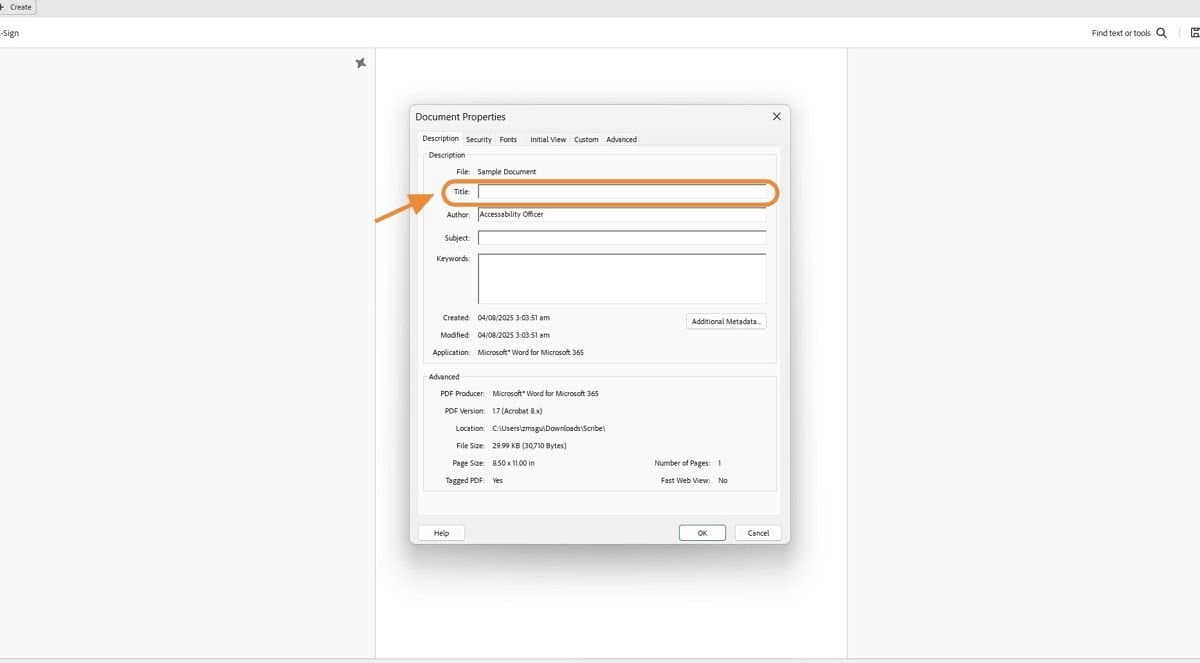Screen dimensions: 1200x663
Task: Select the Description tab
Action: 440,138
